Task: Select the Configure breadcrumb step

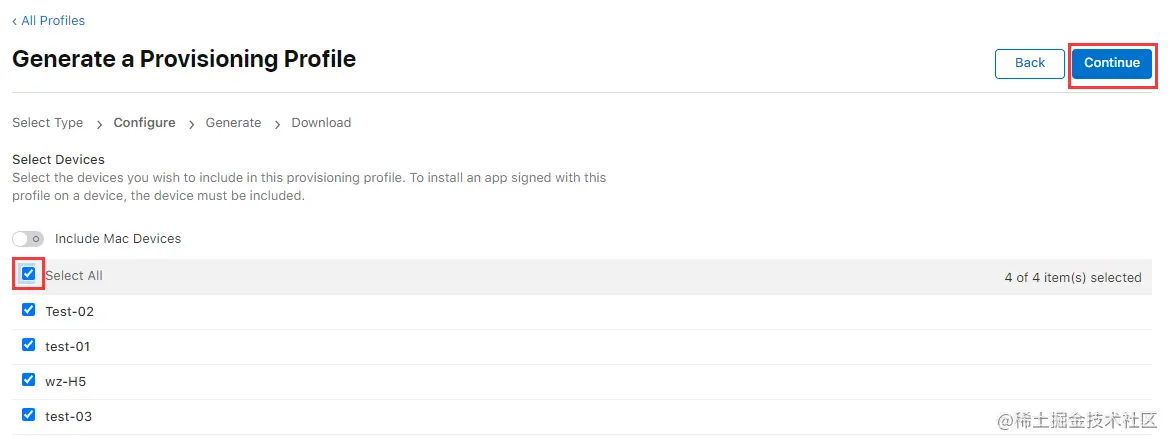Action: coord(144,123)
